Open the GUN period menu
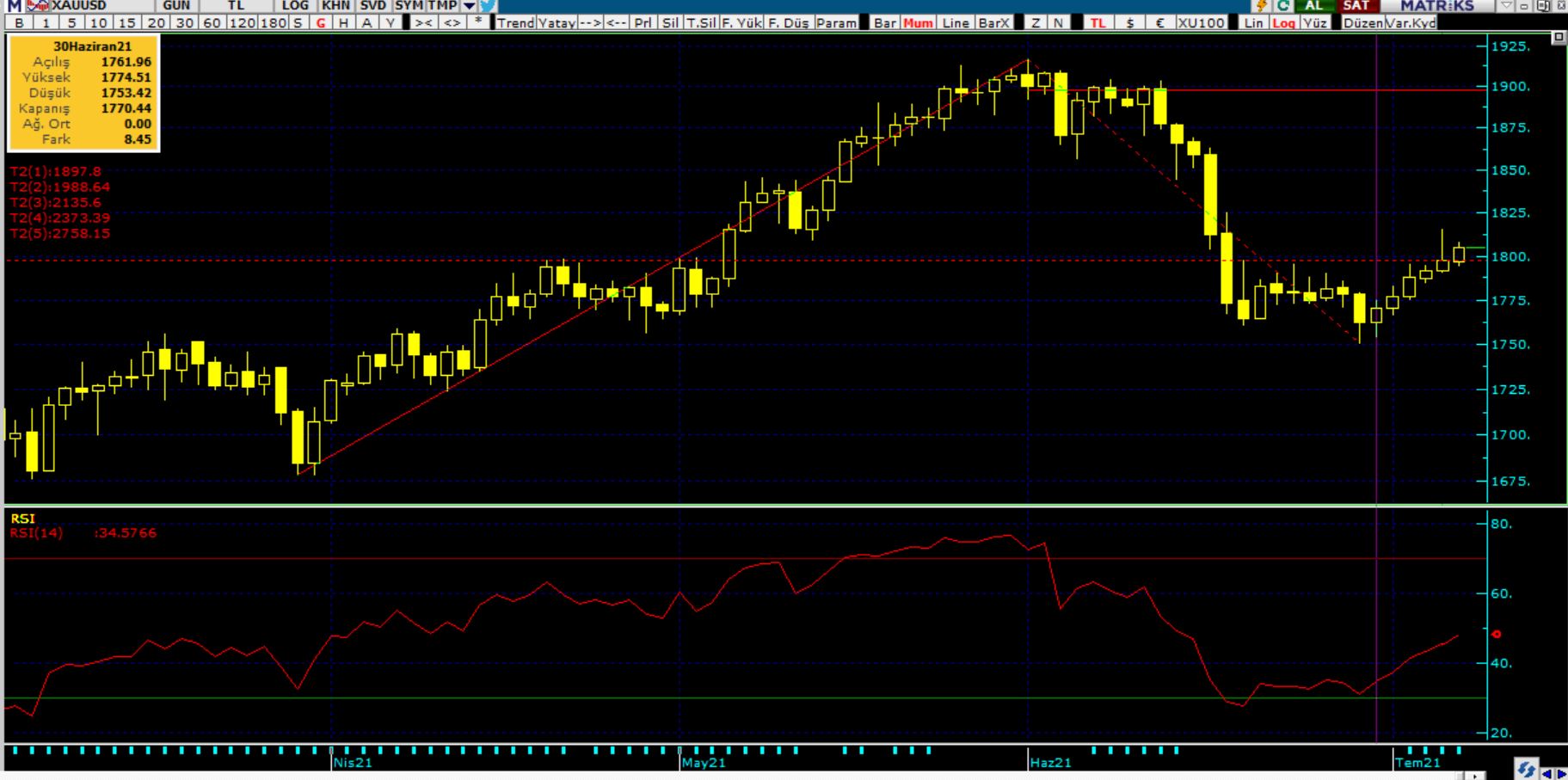 point(176,6)
